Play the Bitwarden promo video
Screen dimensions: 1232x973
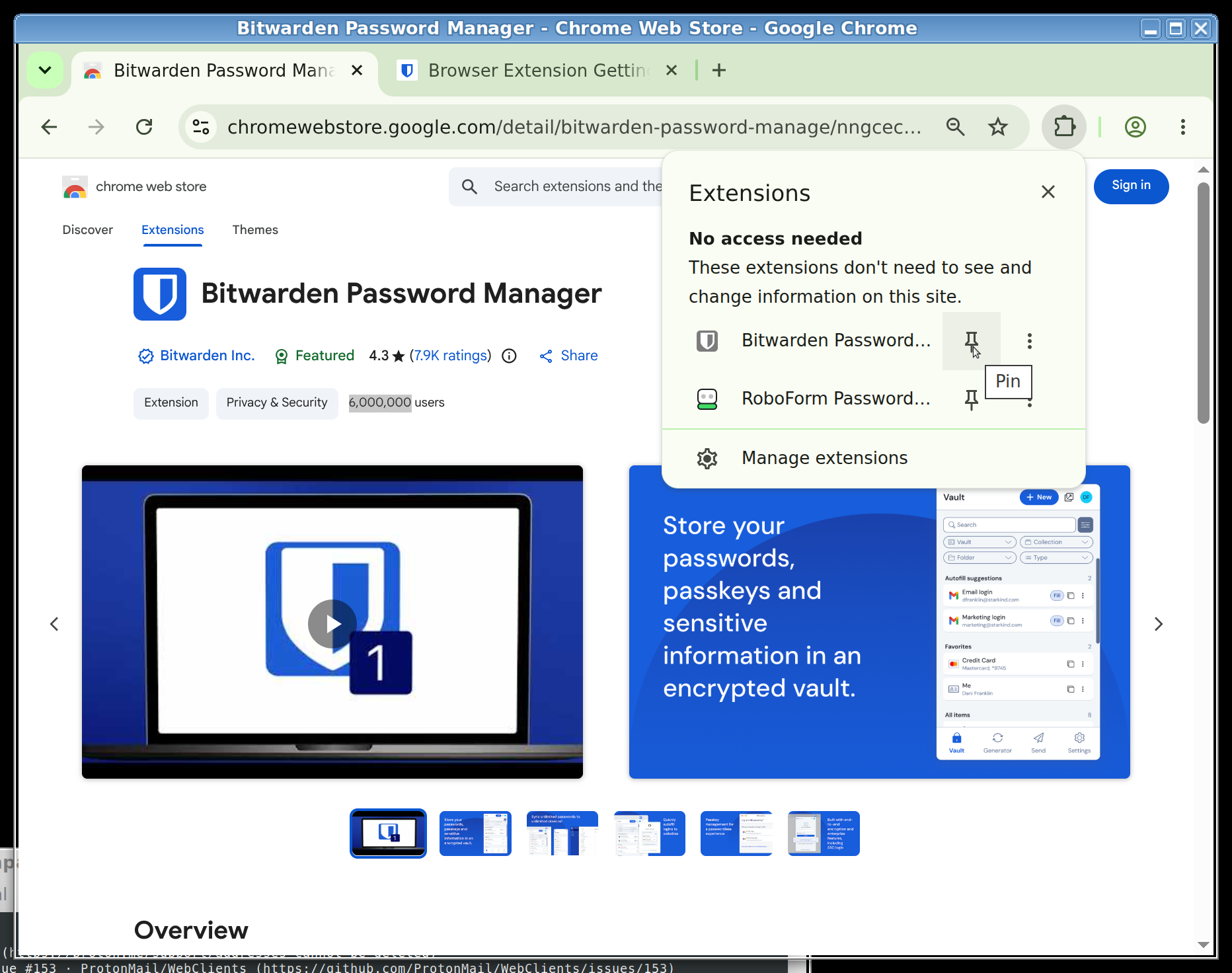[x=332, y=623]
